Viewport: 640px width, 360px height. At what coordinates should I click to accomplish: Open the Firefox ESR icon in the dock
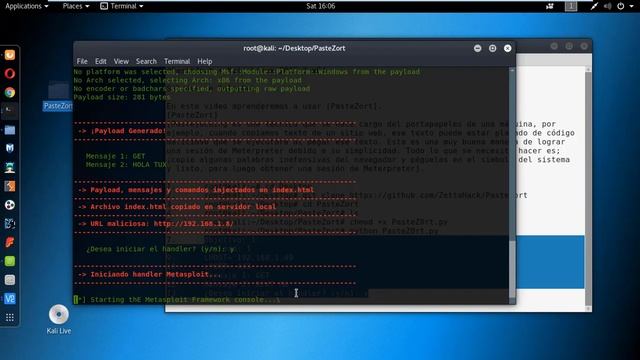[10, 55]
